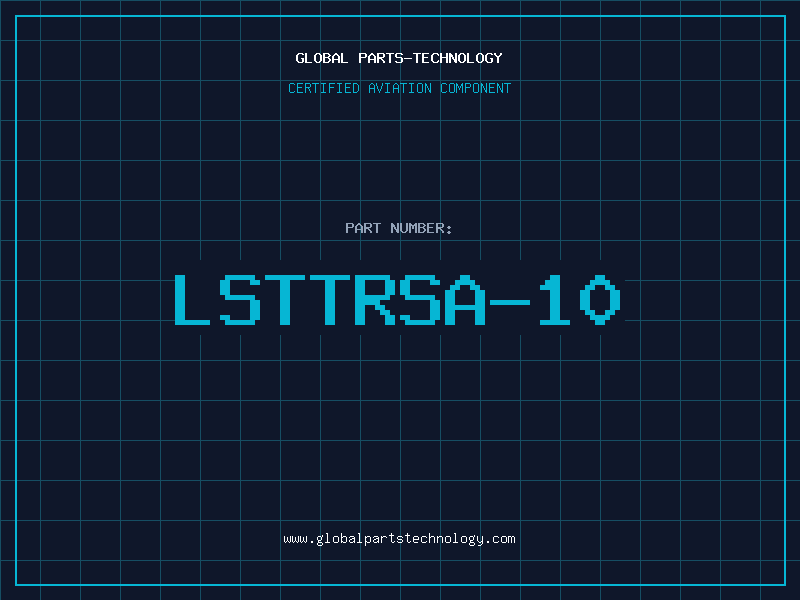Click the 'PART NUMBER:' label
800x600 pixels.
pos(398,228)
